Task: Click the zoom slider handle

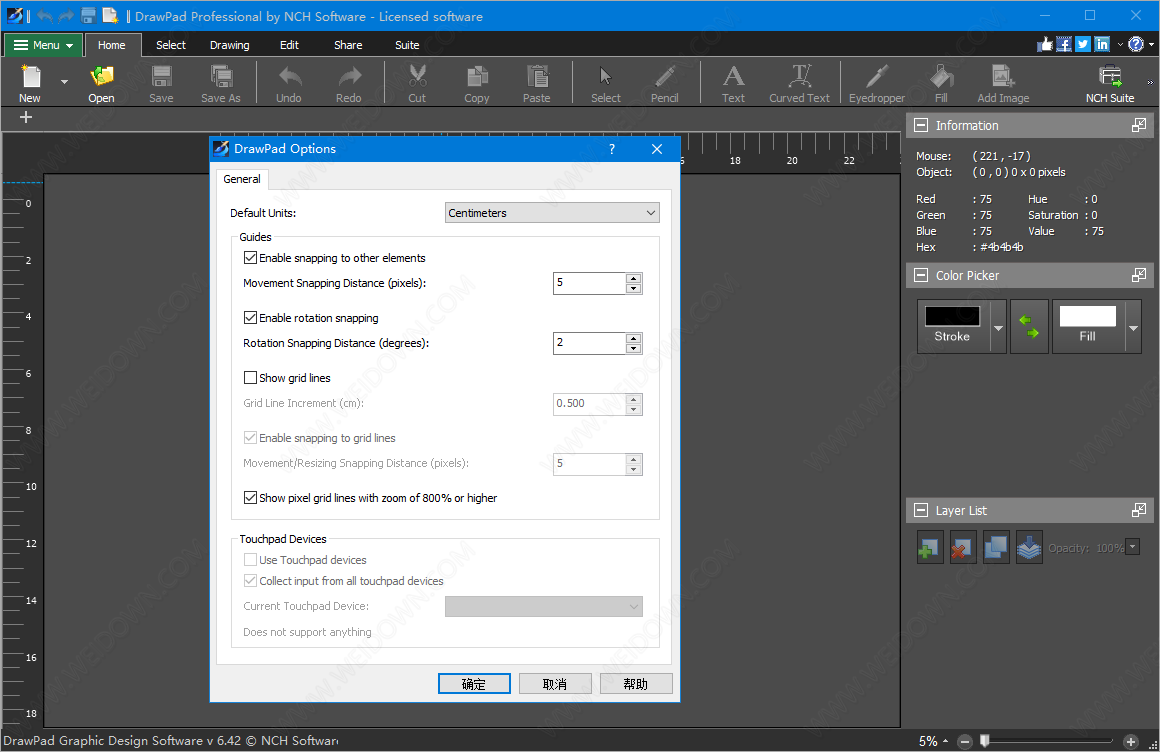Action: 985,741
